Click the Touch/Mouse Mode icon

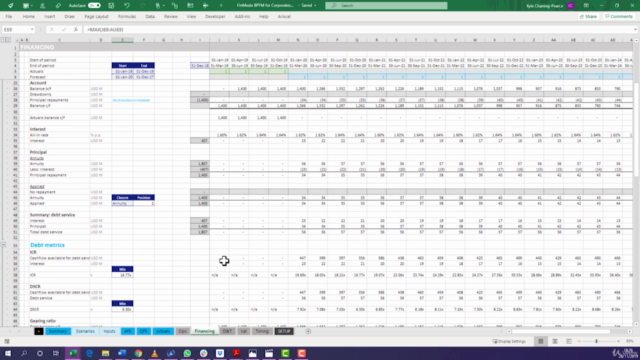click(x=158, y=6)
